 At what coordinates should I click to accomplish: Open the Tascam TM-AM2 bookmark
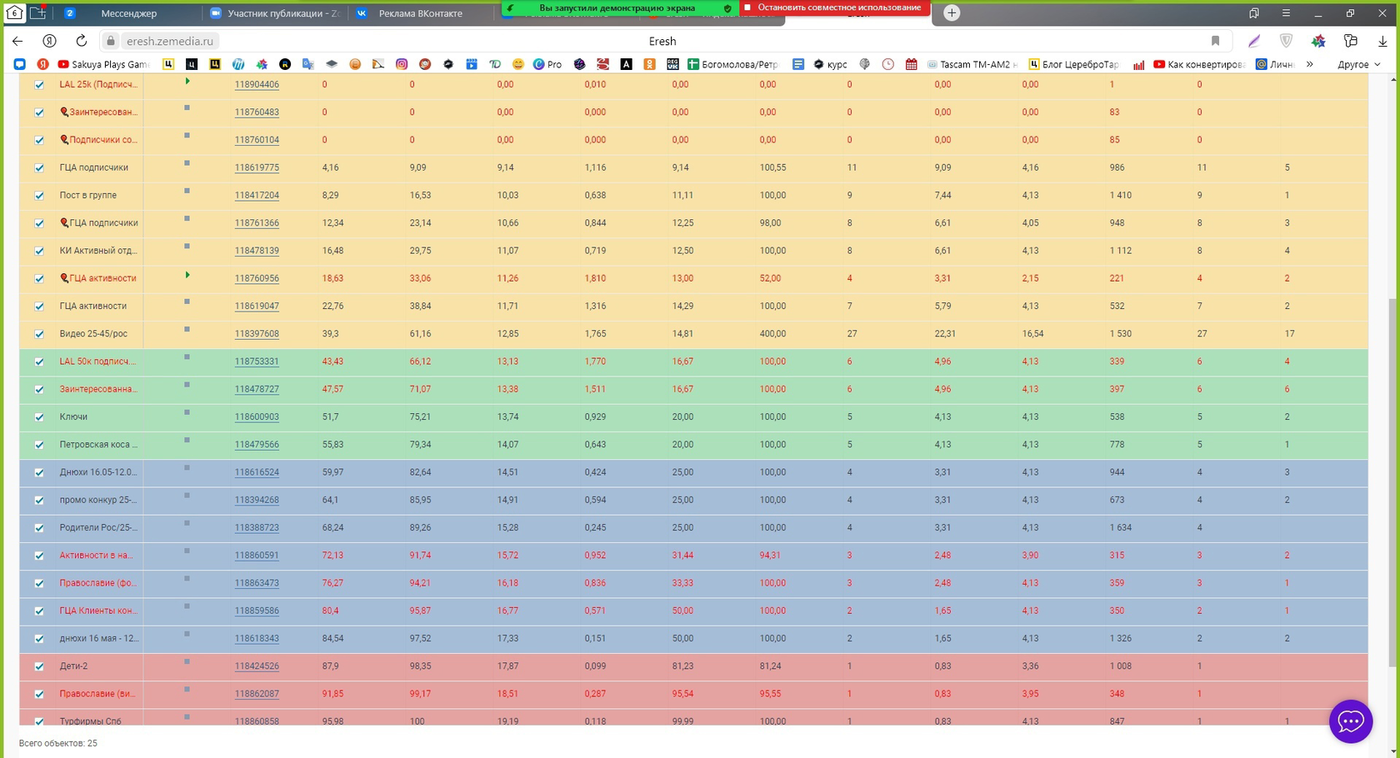[x=971, y=64]
